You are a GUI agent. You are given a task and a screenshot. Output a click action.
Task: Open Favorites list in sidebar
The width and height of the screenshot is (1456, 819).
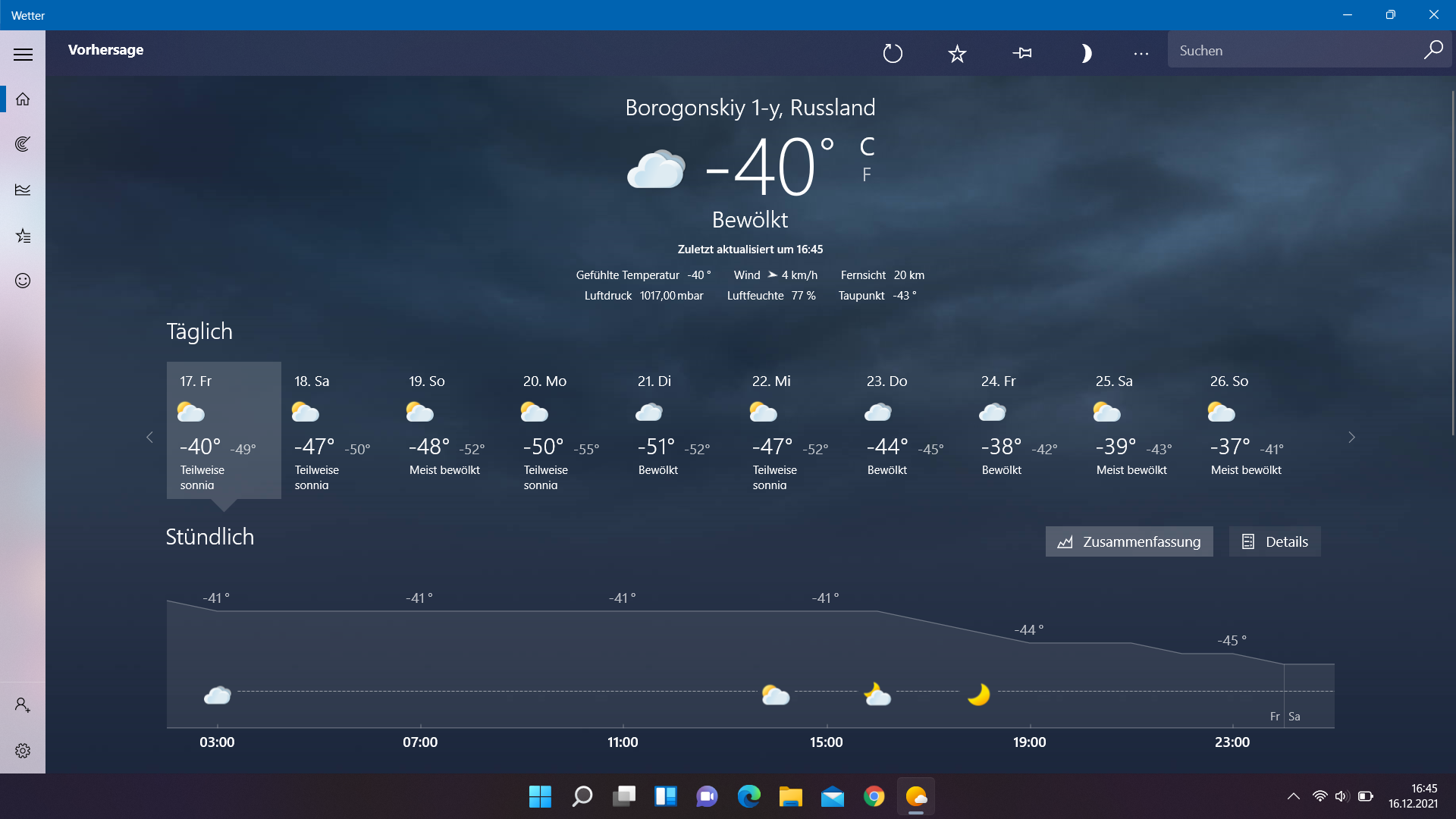pos(23,235)
